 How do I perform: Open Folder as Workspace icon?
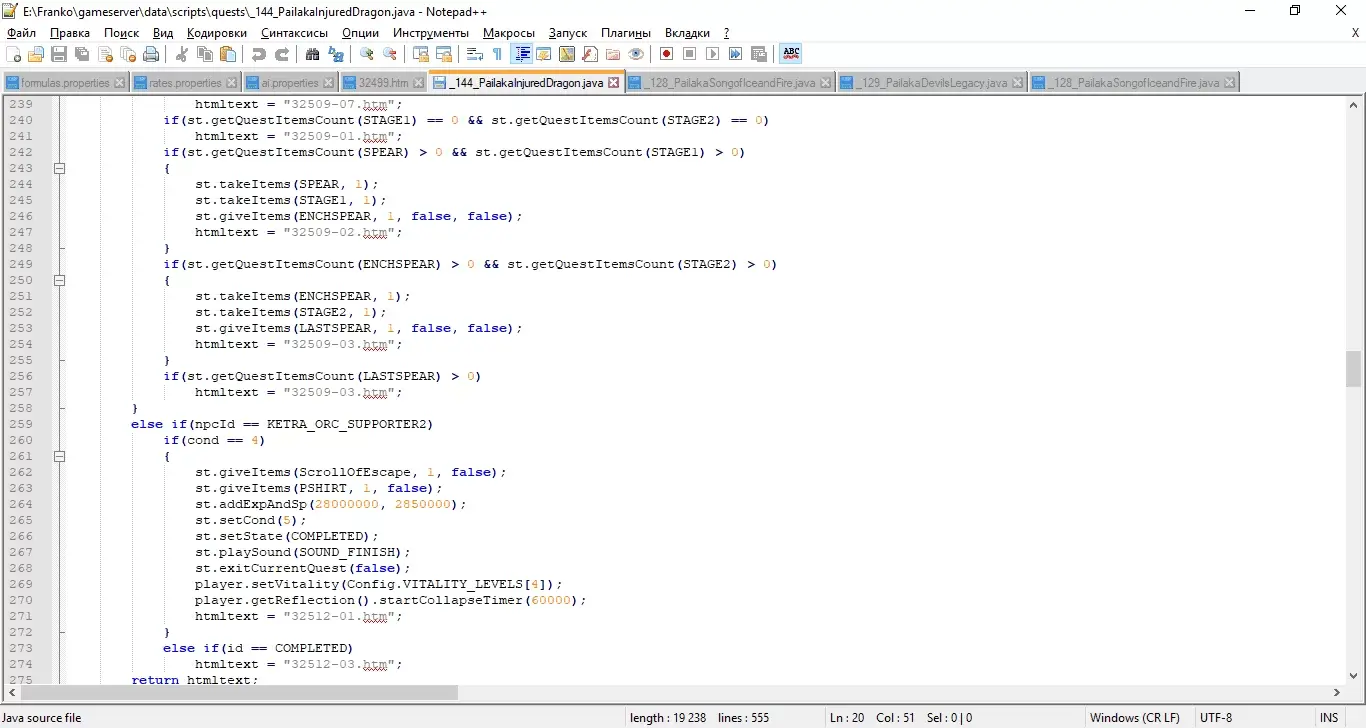coord(613,54)
